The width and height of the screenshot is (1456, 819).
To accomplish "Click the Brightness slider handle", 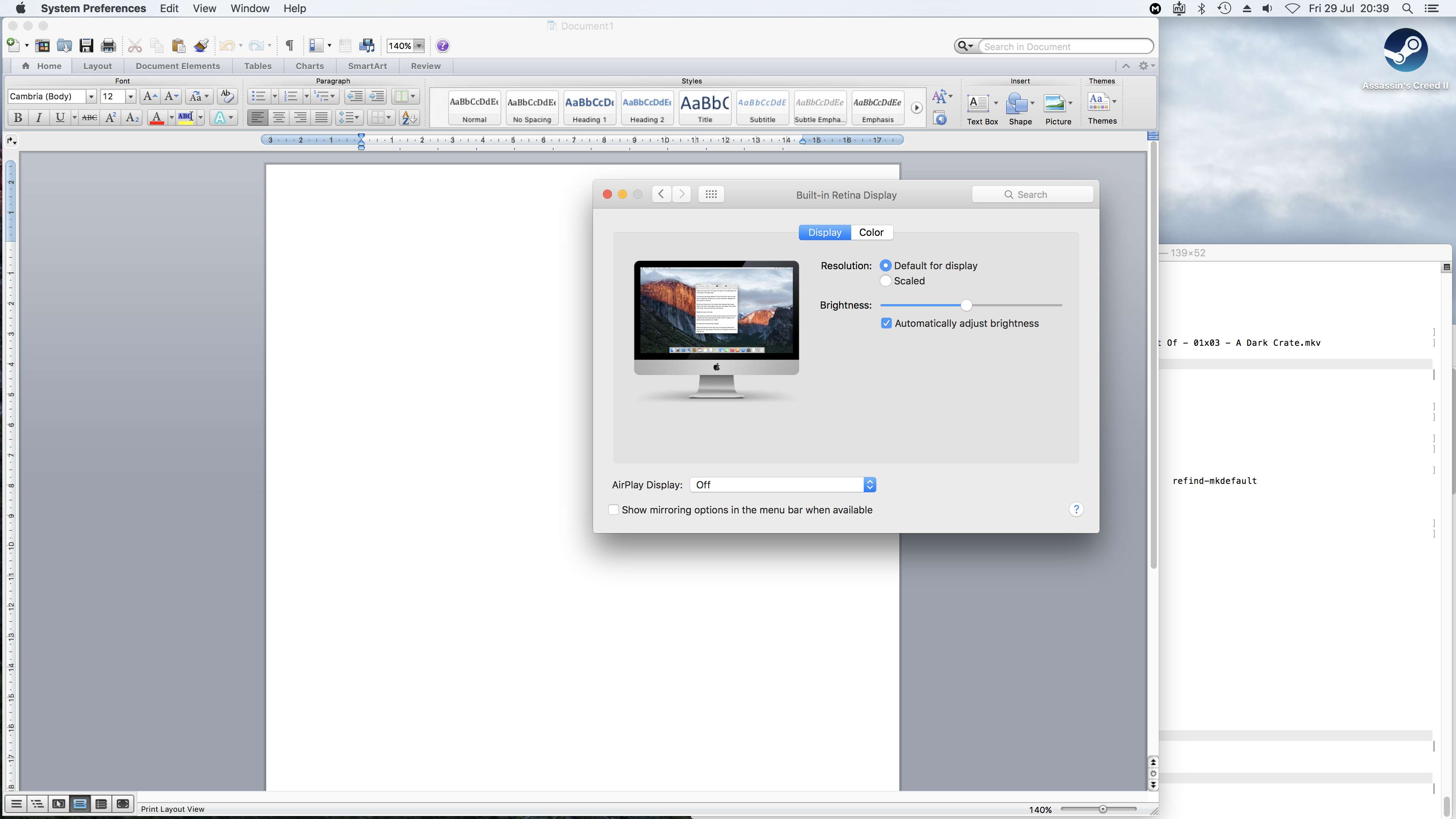I will click(966, 305).
